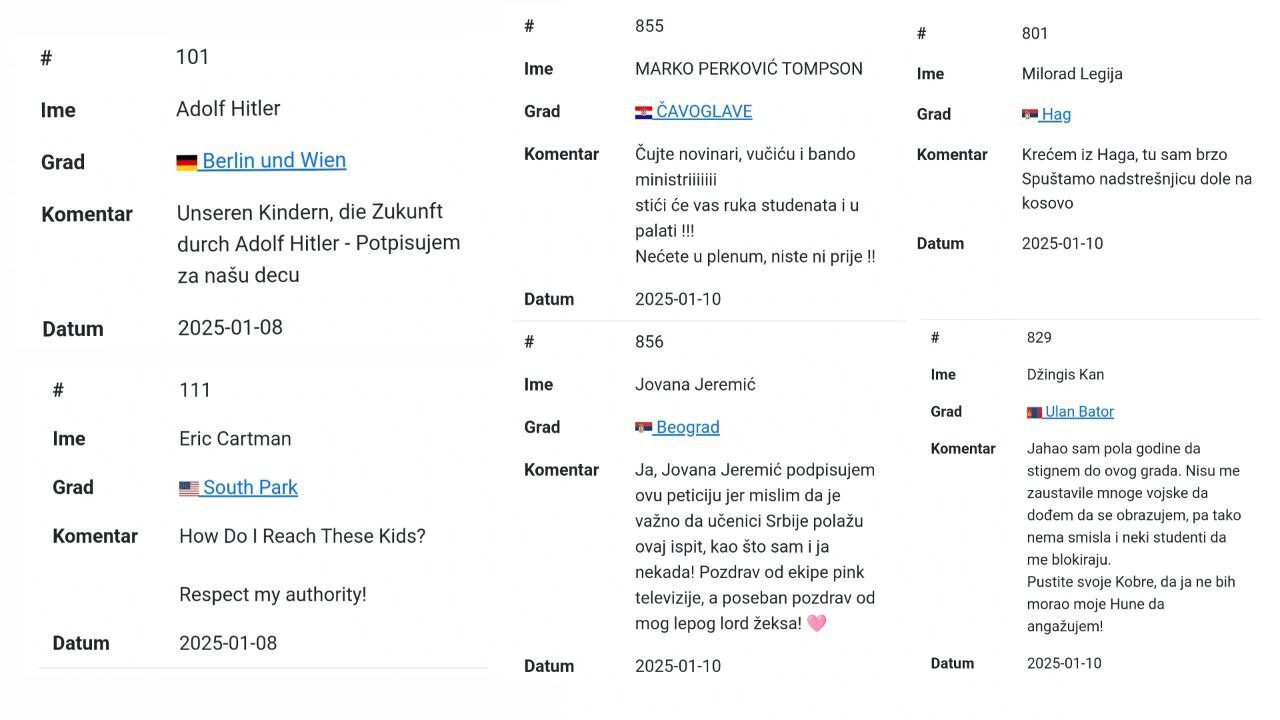Click entry number 855
The image size is (1280, 720).
pyautogui.click(x=649, y=26)
